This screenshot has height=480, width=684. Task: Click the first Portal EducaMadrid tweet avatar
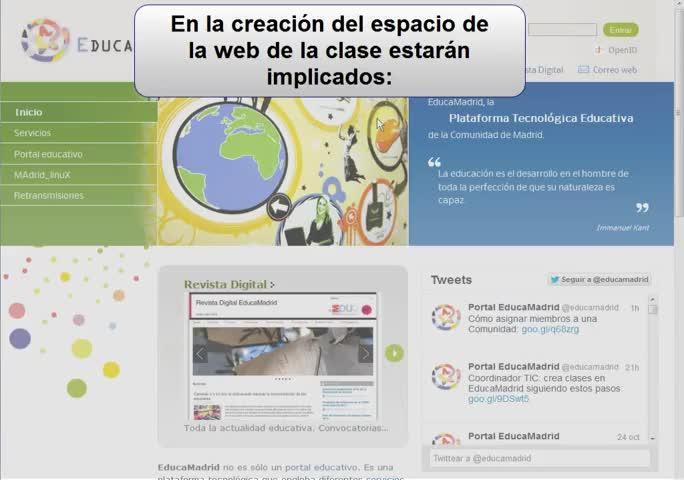(446, 317)
